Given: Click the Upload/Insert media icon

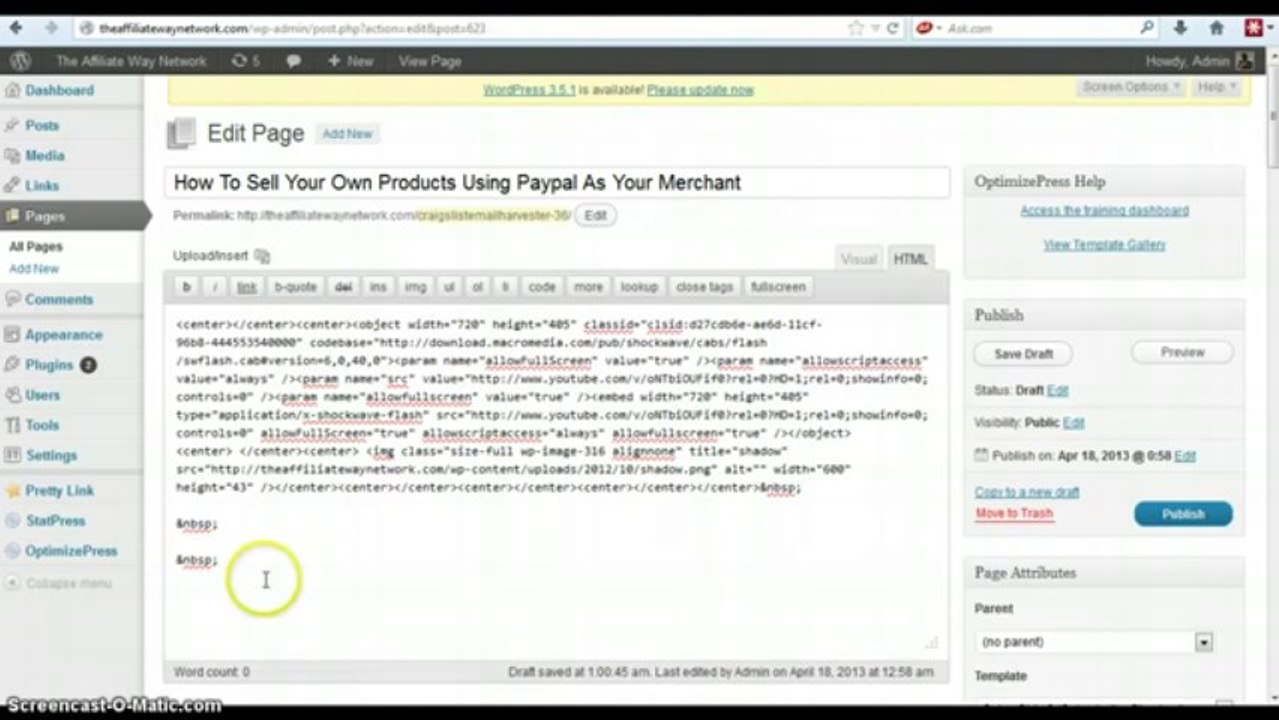Looking at the screenshot, I should (x=262, y=256).
